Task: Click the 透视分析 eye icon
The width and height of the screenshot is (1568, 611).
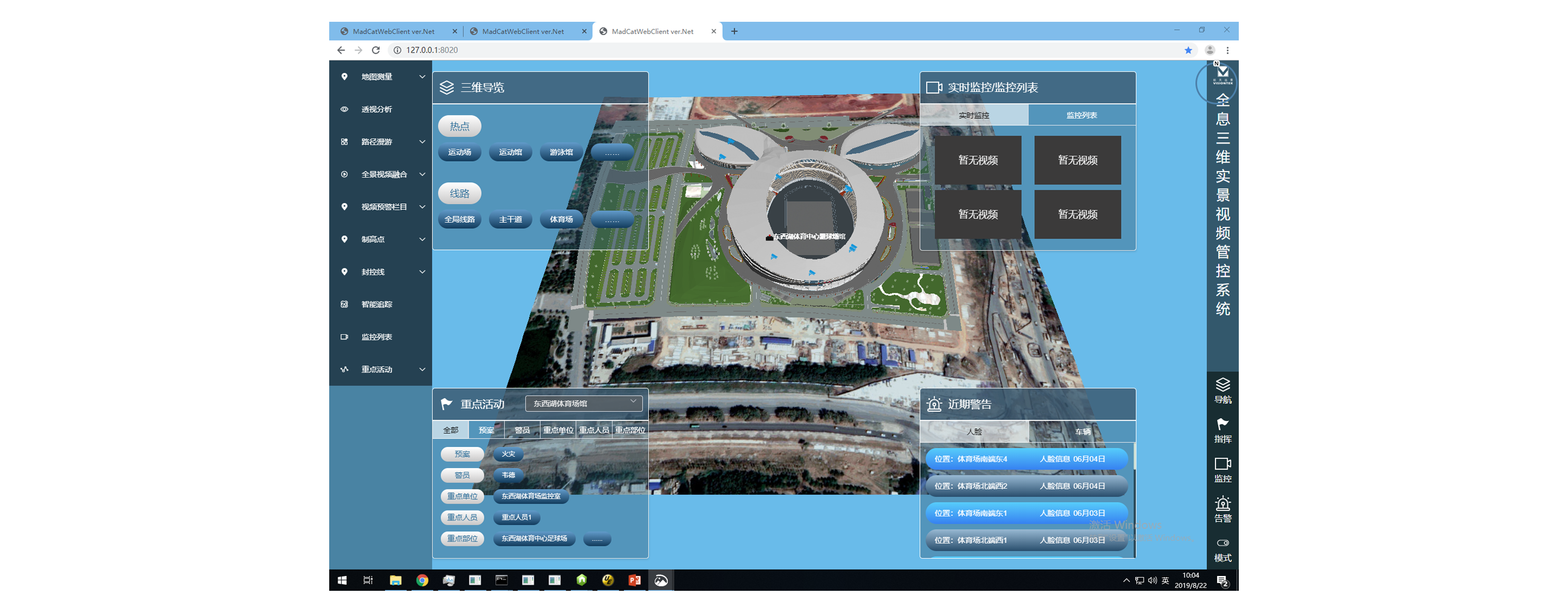Action: click(345, 109)
